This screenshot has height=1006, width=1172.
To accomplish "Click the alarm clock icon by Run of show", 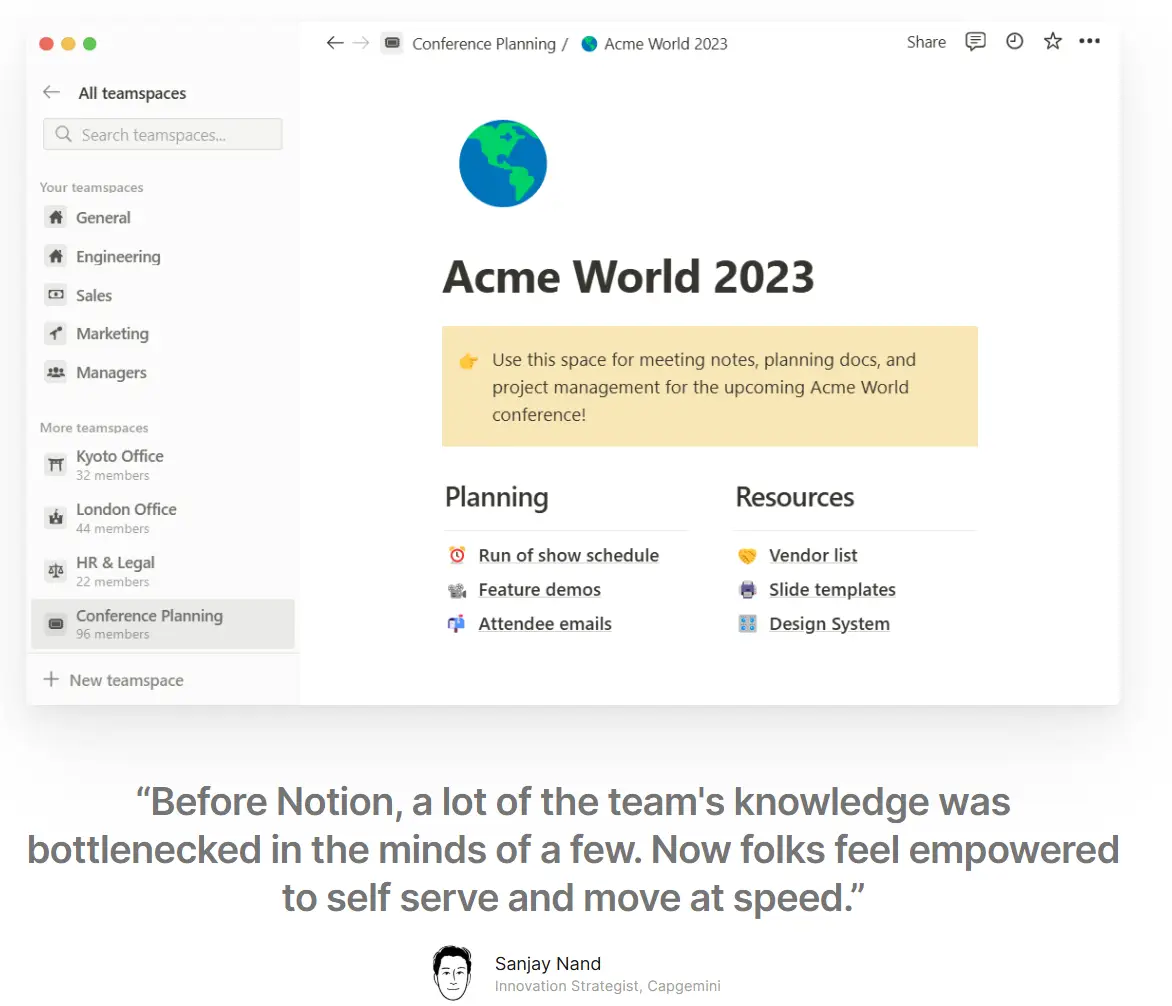I will click(457, 555).
